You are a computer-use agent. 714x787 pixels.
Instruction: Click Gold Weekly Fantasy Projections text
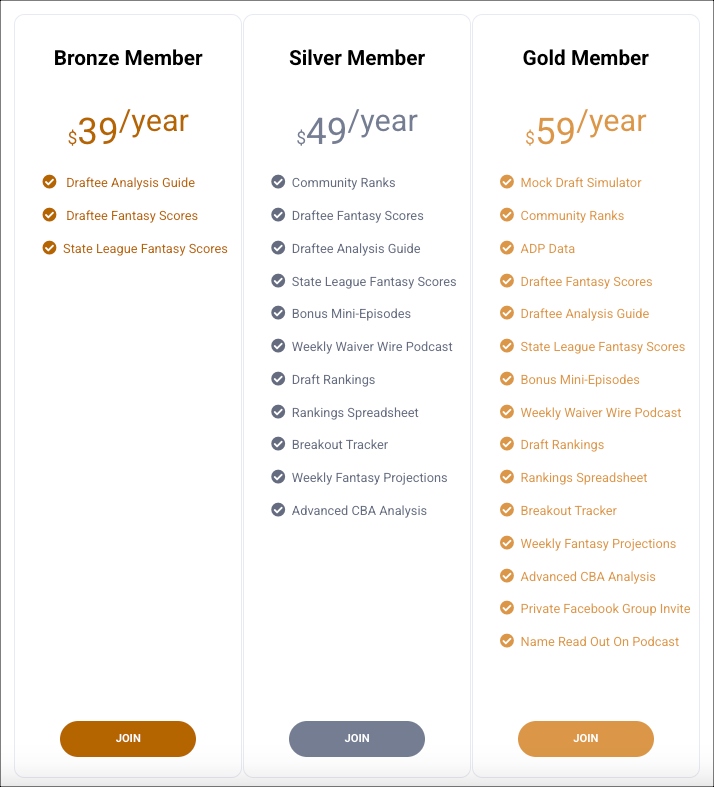(598, 544)
